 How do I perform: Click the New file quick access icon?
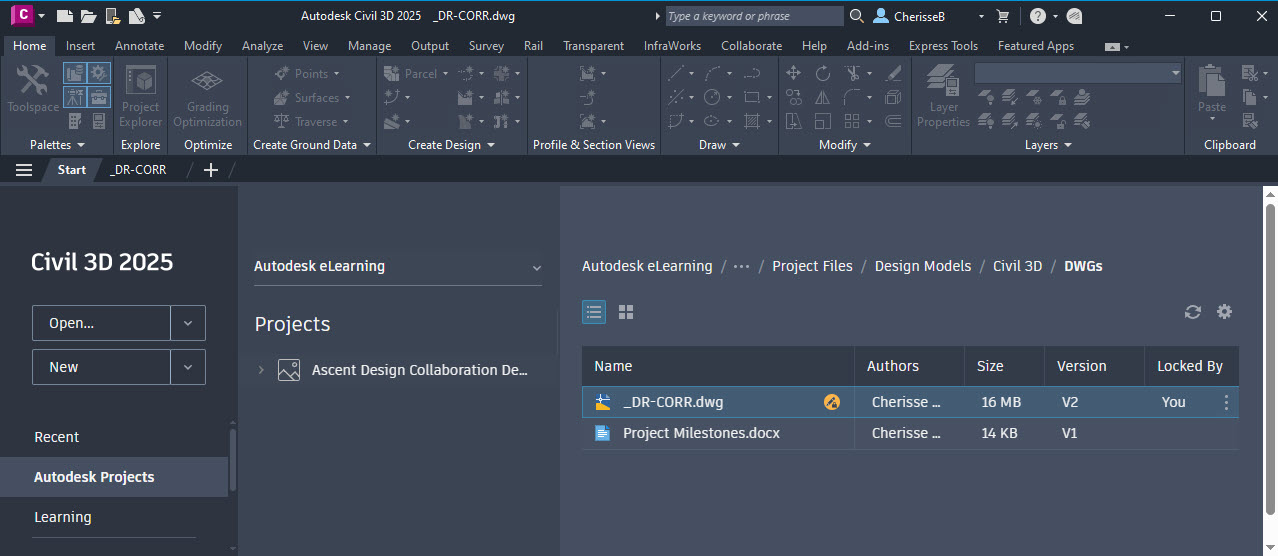pyautogui.click(x=64, y=16)
